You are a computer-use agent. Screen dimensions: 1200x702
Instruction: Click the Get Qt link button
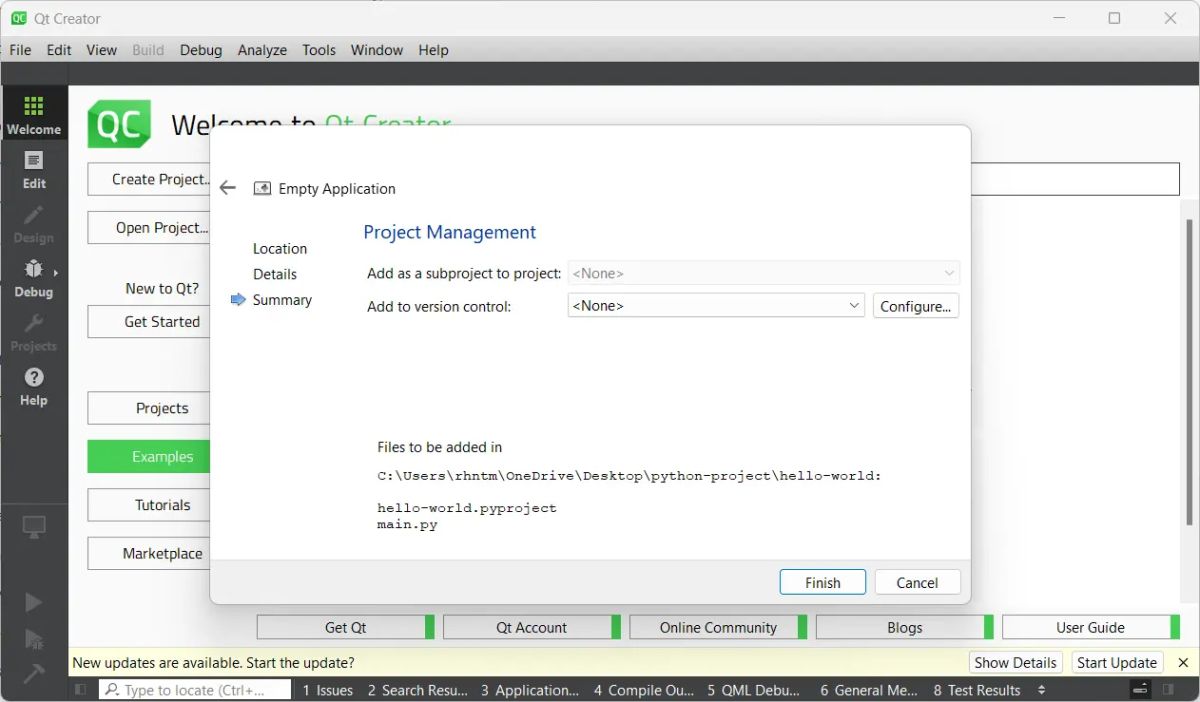pos(345,627)
